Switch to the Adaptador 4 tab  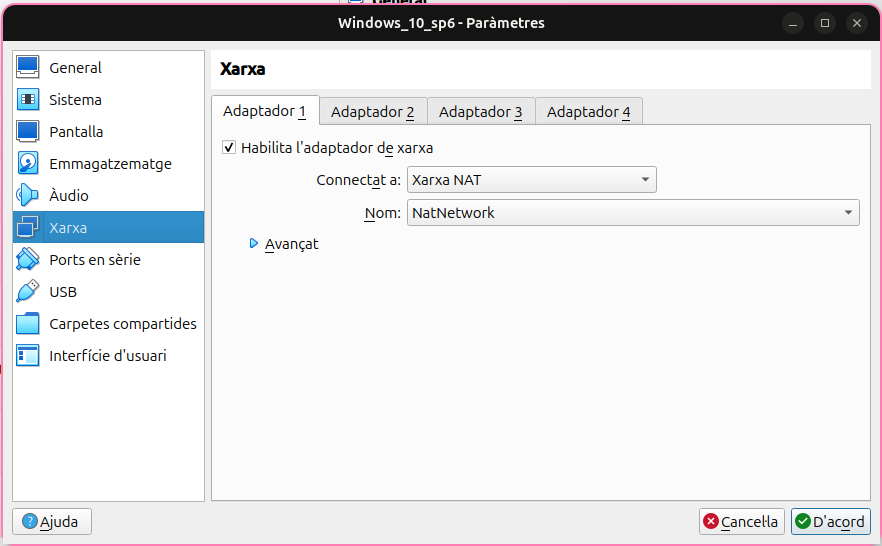tap(588, 112)
